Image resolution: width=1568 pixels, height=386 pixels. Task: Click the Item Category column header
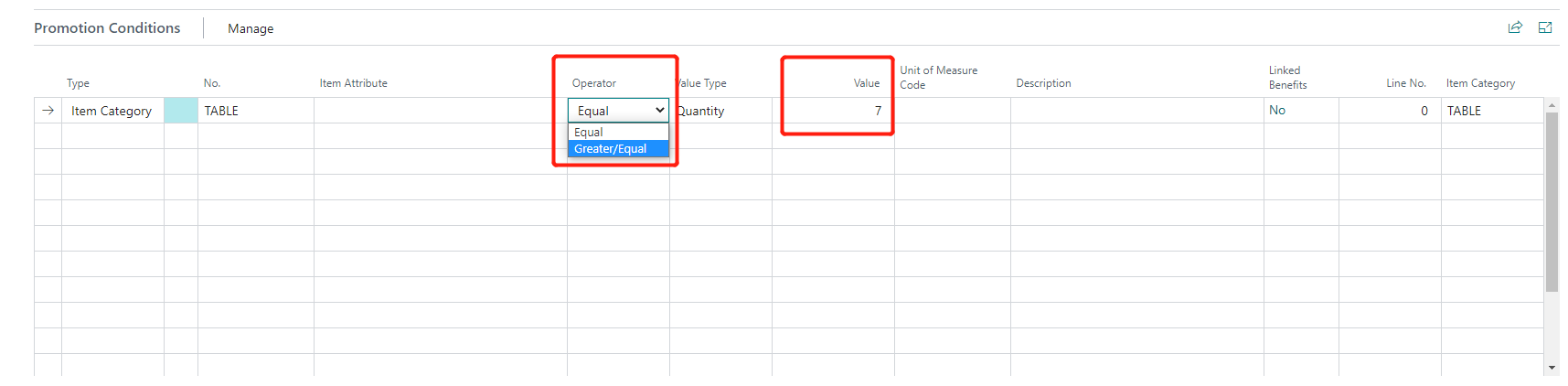1481,83
